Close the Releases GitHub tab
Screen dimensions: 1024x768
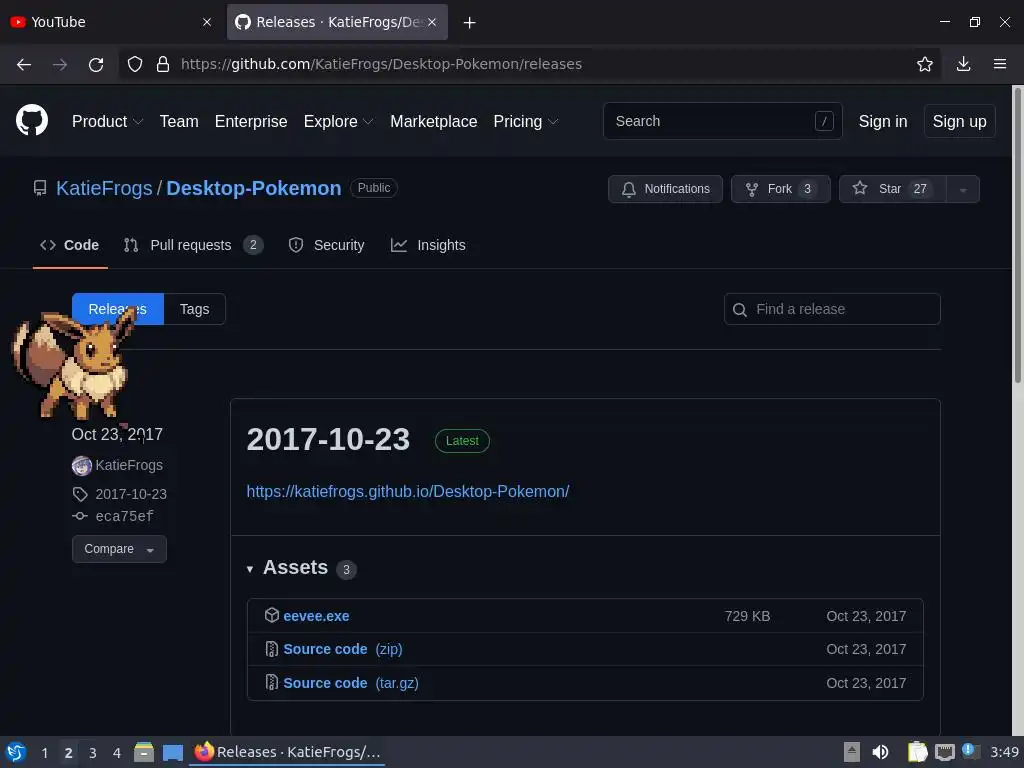click(432, 22)
